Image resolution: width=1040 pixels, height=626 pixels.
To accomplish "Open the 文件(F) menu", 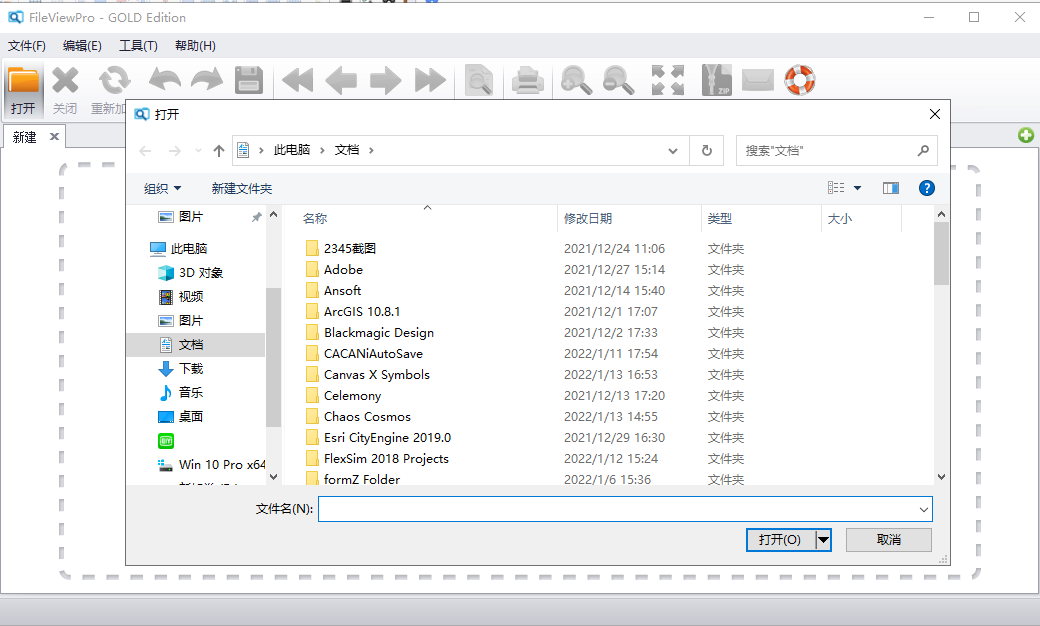I will pos(27,46).
